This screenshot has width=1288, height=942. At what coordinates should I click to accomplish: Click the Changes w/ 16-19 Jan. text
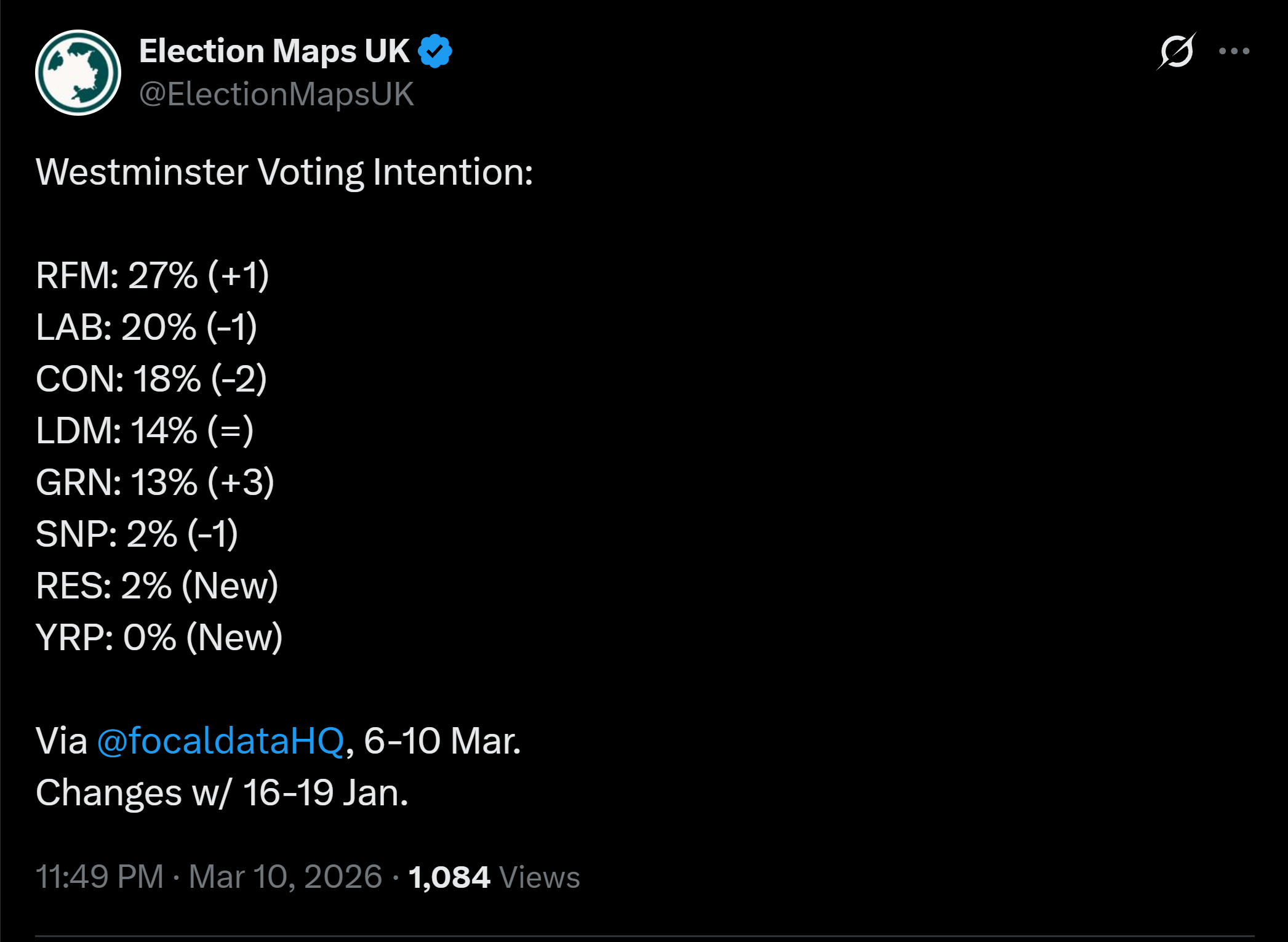click(x=222, y=792)
